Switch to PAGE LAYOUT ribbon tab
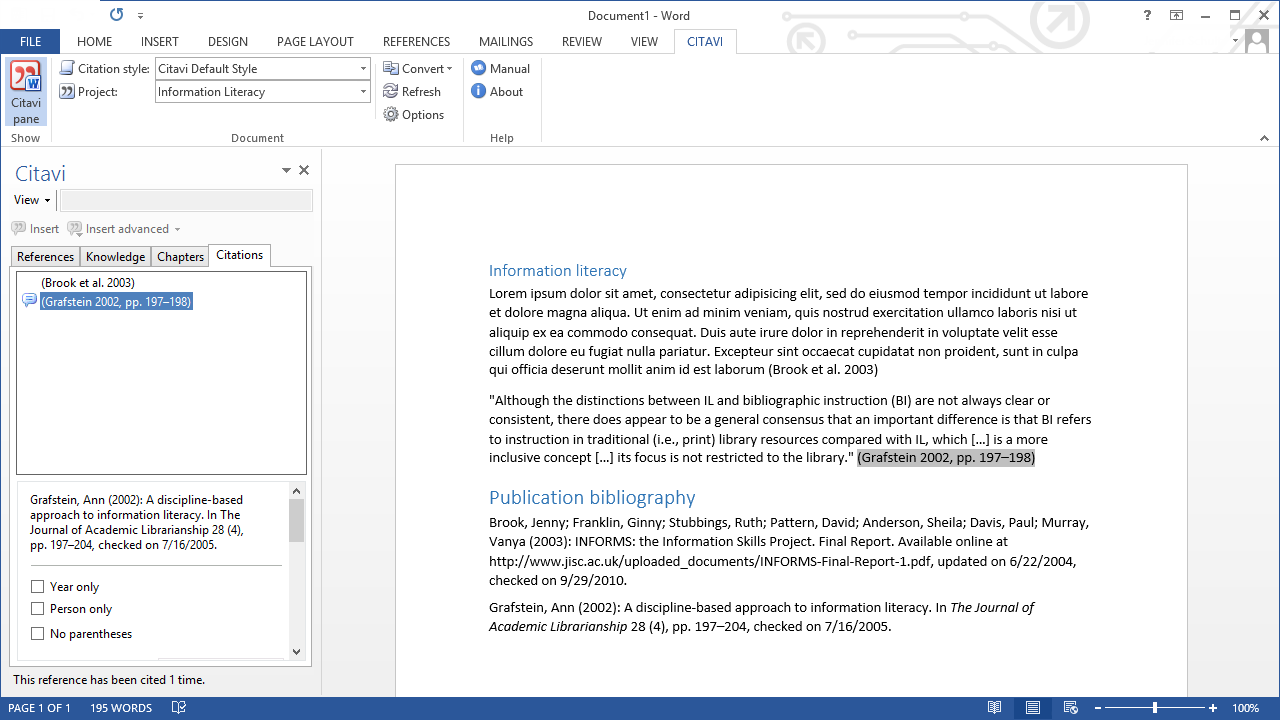The image size is (1280, 720). (x=315, y=41)
